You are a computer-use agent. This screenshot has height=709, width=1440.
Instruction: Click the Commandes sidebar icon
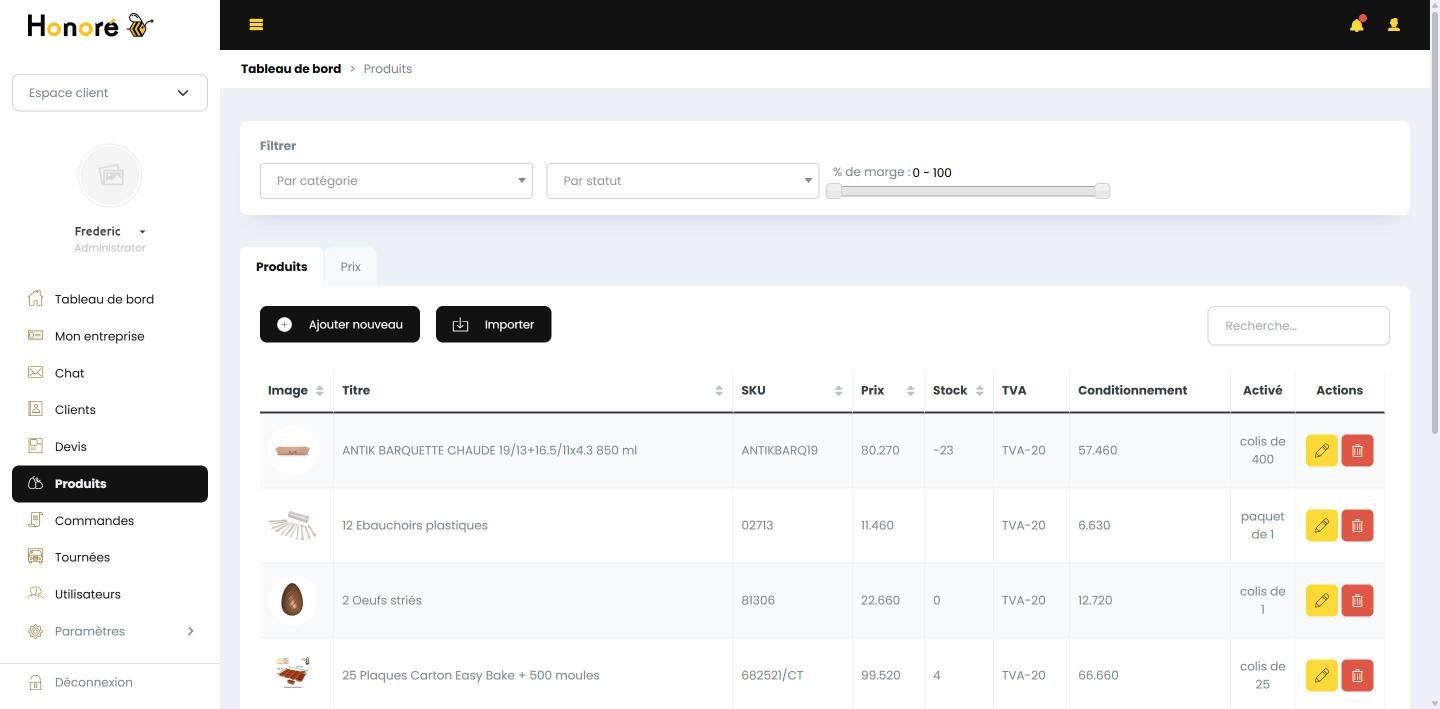point(35,520)
